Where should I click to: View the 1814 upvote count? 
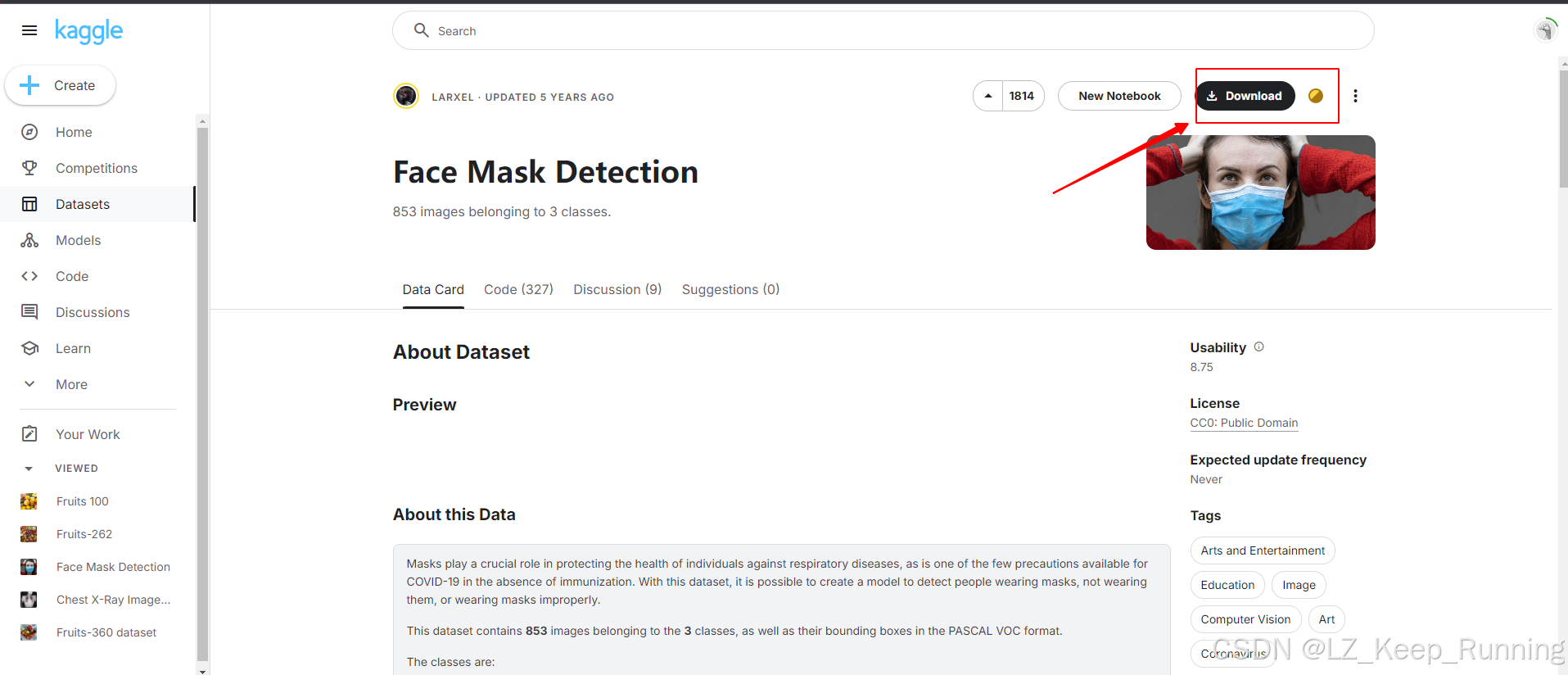click(1022, 96)
